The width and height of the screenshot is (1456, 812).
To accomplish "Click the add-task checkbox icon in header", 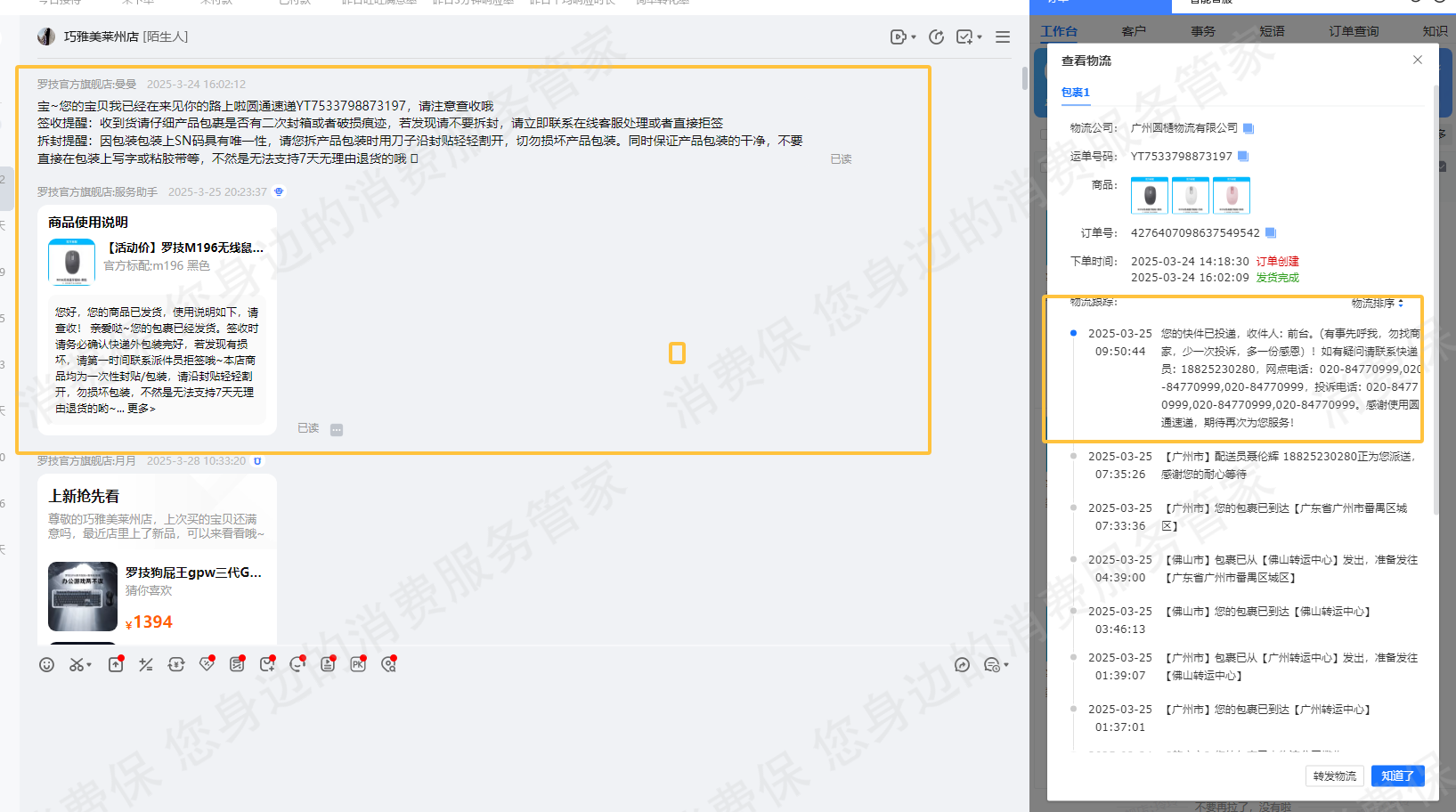I will [964, 37].
